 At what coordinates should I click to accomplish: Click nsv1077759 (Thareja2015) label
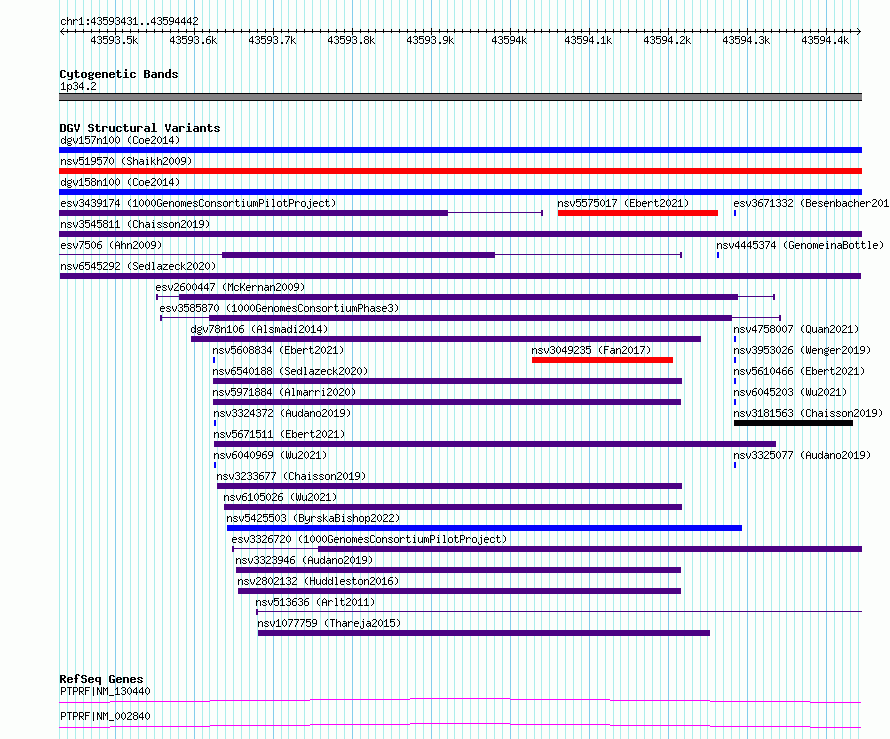[329, 623]
